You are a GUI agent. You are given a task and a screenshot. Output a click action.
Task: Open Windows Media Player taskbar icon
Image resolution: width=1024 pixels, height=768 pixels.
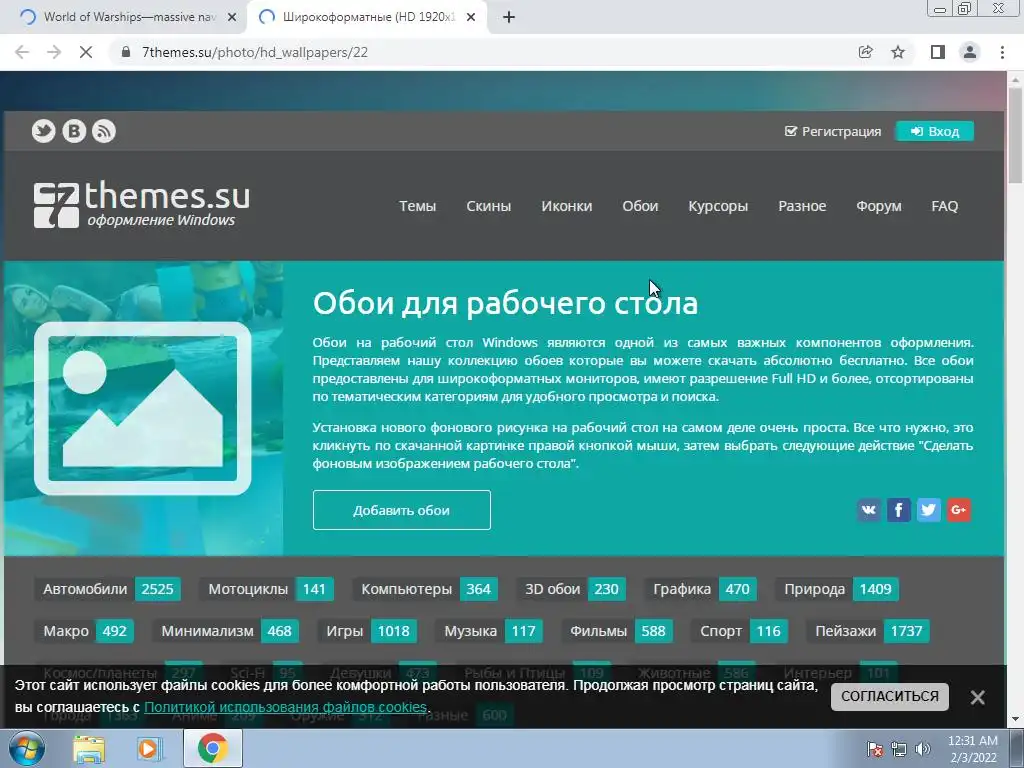point(150,749)
